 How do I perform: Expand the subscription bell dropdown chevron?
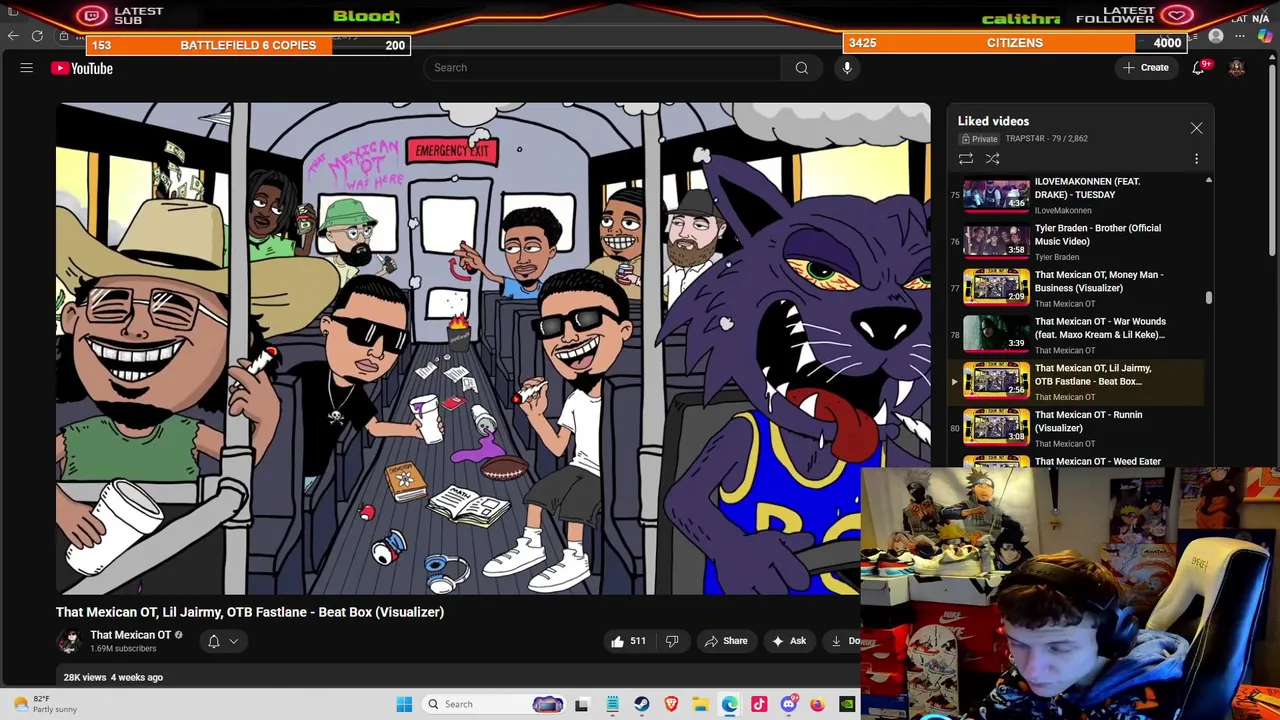click(234, 641)
